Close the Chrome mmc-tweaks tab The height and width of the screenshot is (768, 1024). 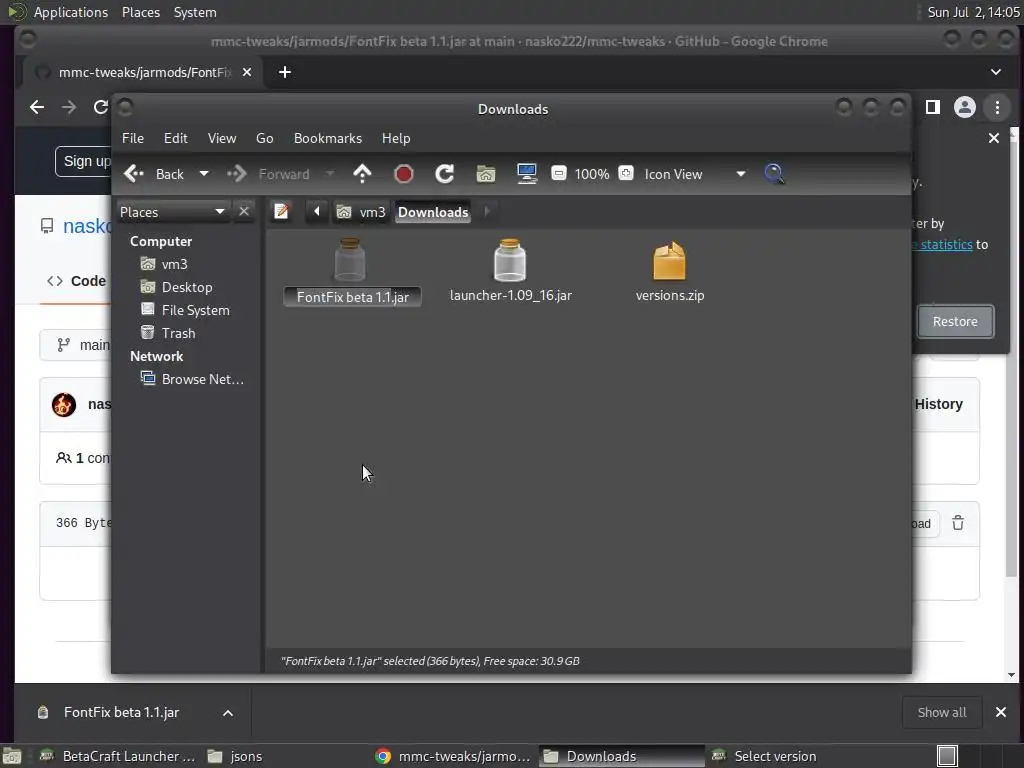[x=247, y=72]
